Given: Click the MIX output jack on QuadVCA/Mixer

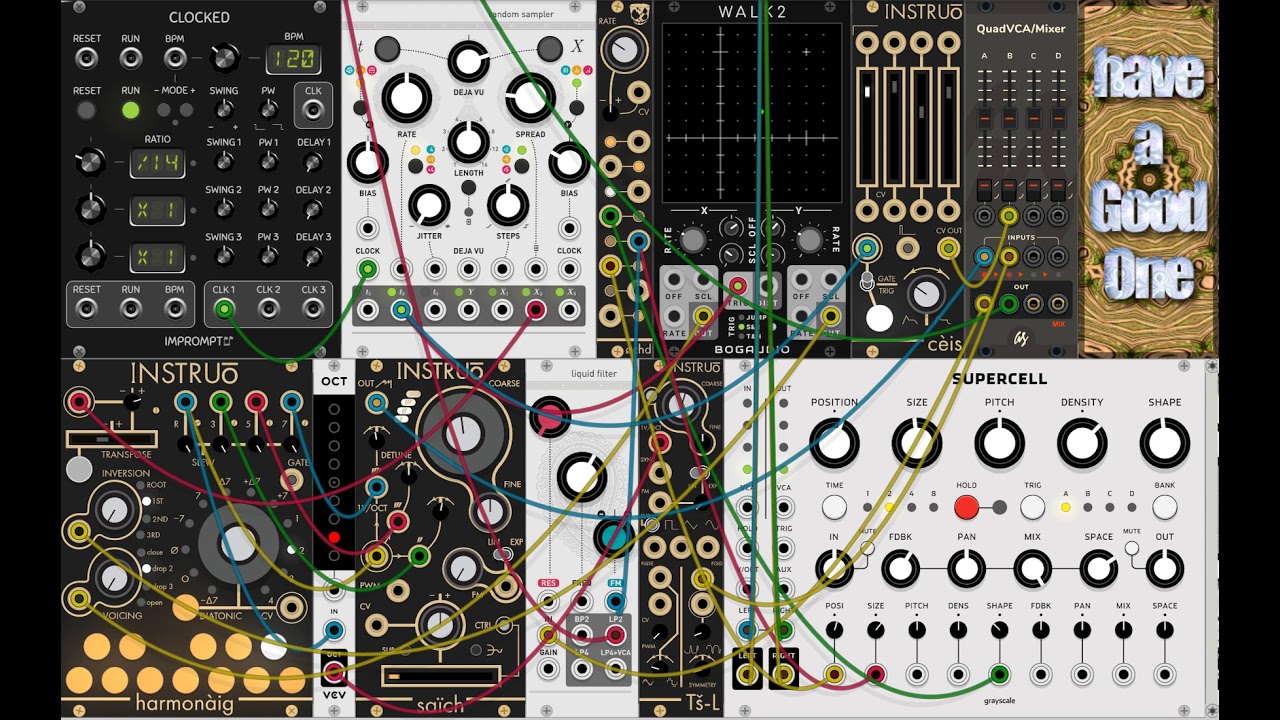Looking at the screenshot, I should pyautogui.click(x=1059, y=303).
